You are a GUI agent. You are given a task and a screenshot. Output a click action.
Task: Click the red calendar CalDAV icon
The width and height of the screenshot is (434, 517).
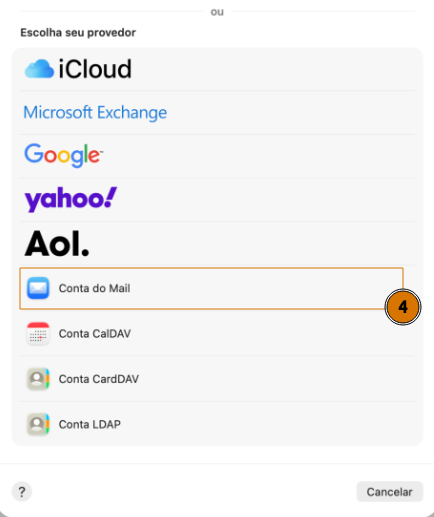[38, 333]
